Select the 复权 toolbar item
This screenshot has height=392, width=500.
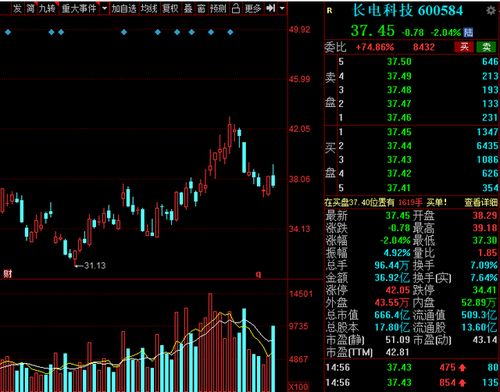[170, 8]
